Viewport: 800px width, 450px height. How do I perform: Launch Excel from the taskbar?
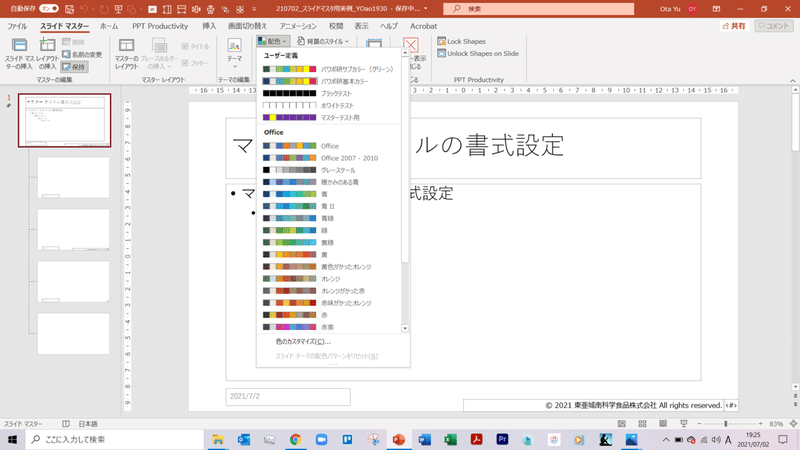click(450, 439)
